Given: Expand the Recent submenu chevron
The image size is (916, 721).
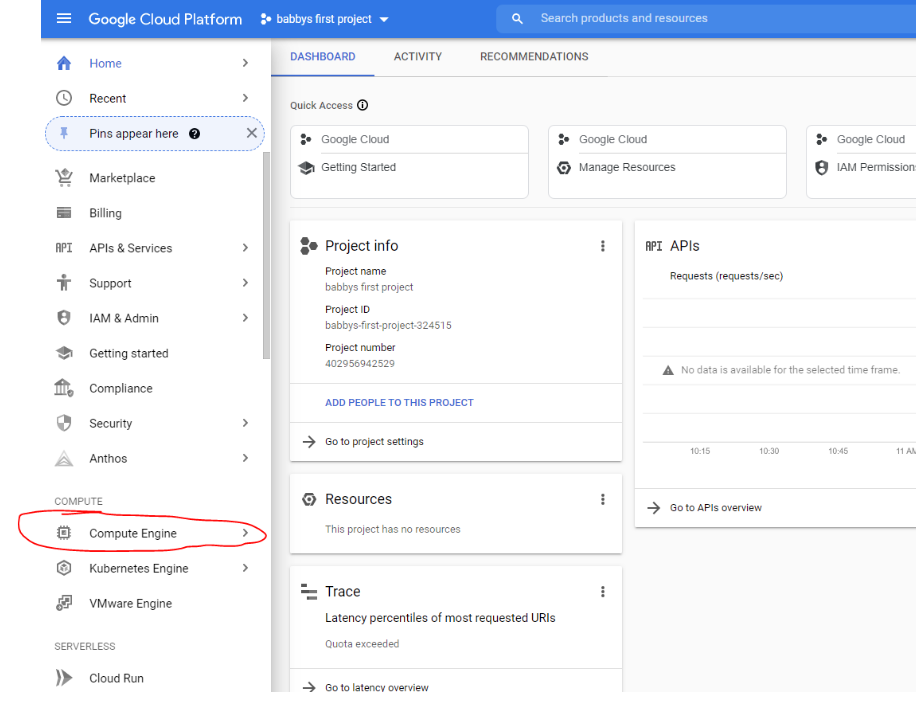Looking at the screenshot, I should (245, 98).
